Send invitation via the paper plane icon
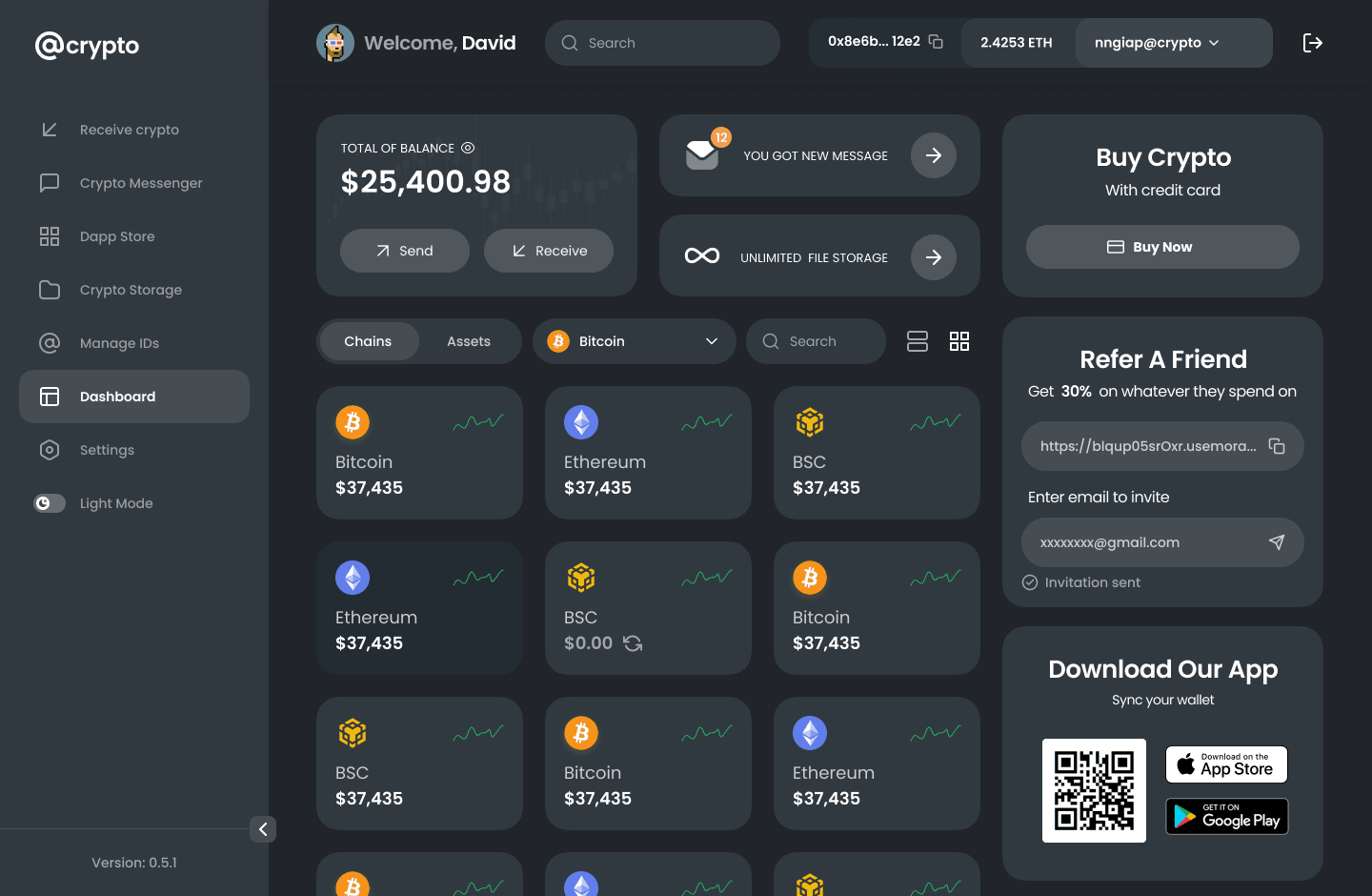 click(x=1278, y=541)
